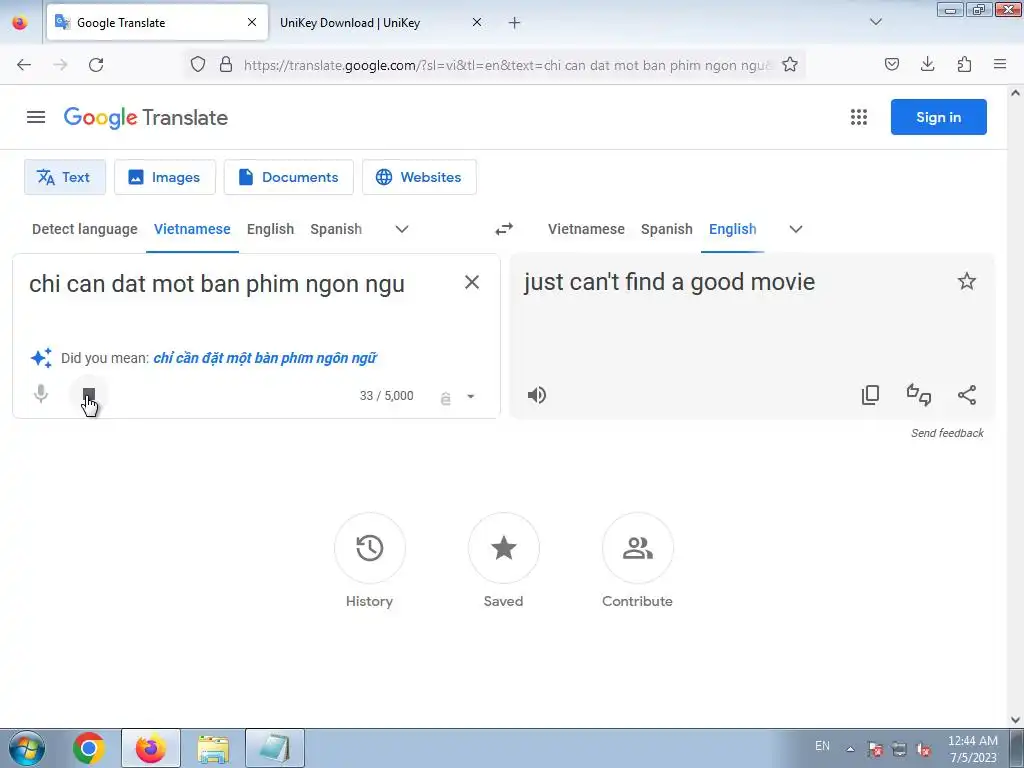Click Send feedback link
Screen dimensions: 1024x768
pos(947,433)
